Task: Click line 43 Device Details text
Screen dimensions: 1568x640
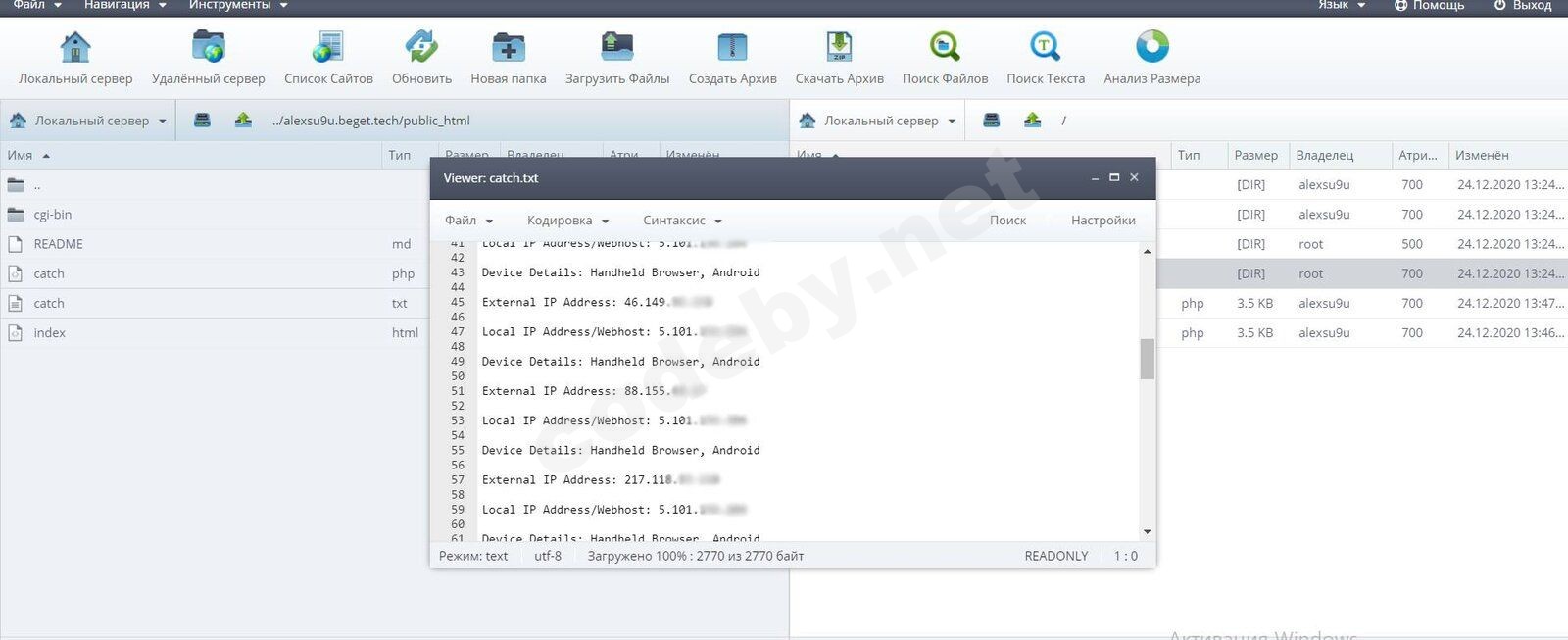Action: pos(620,272)
